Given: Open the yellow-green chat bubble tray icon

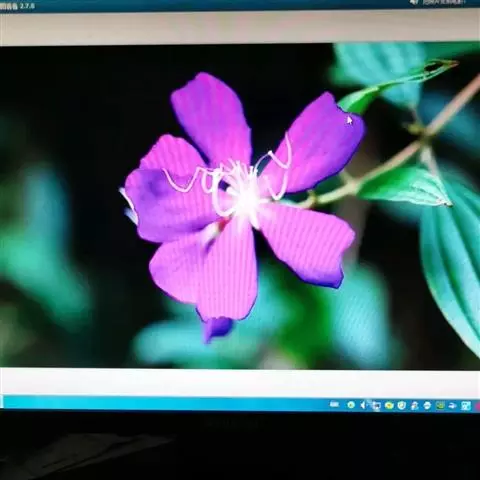Looking at the screenshot, I should point(389,405).
